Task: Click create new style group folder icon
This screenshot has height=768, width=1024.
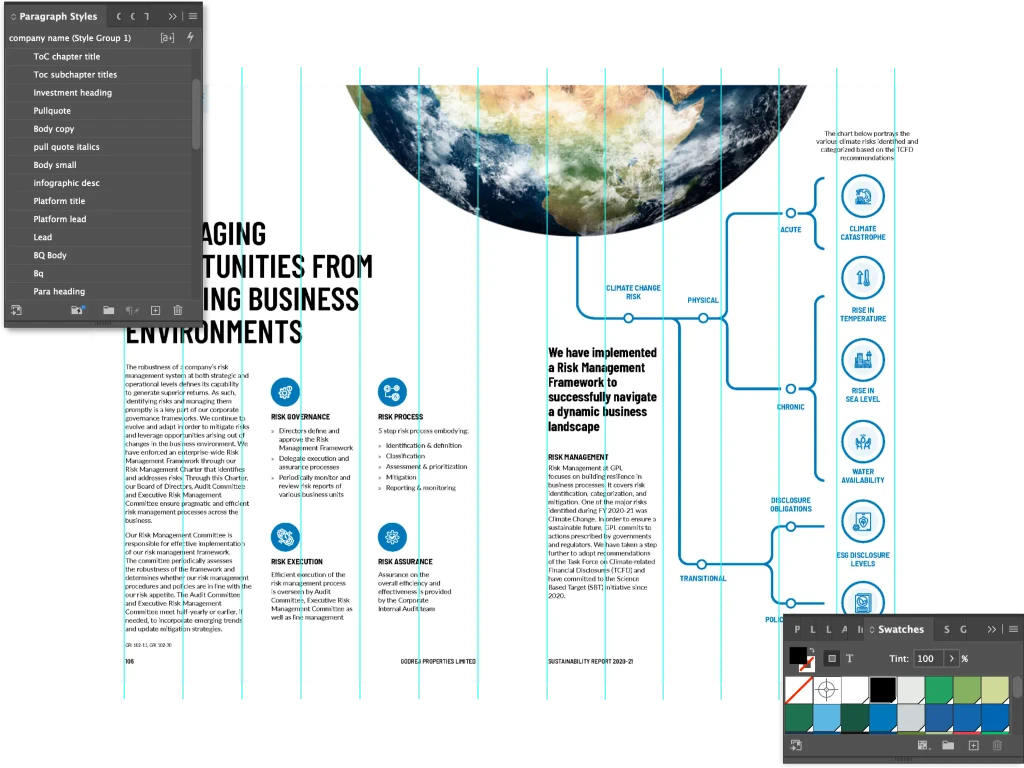Action: (x=108, y=310)
